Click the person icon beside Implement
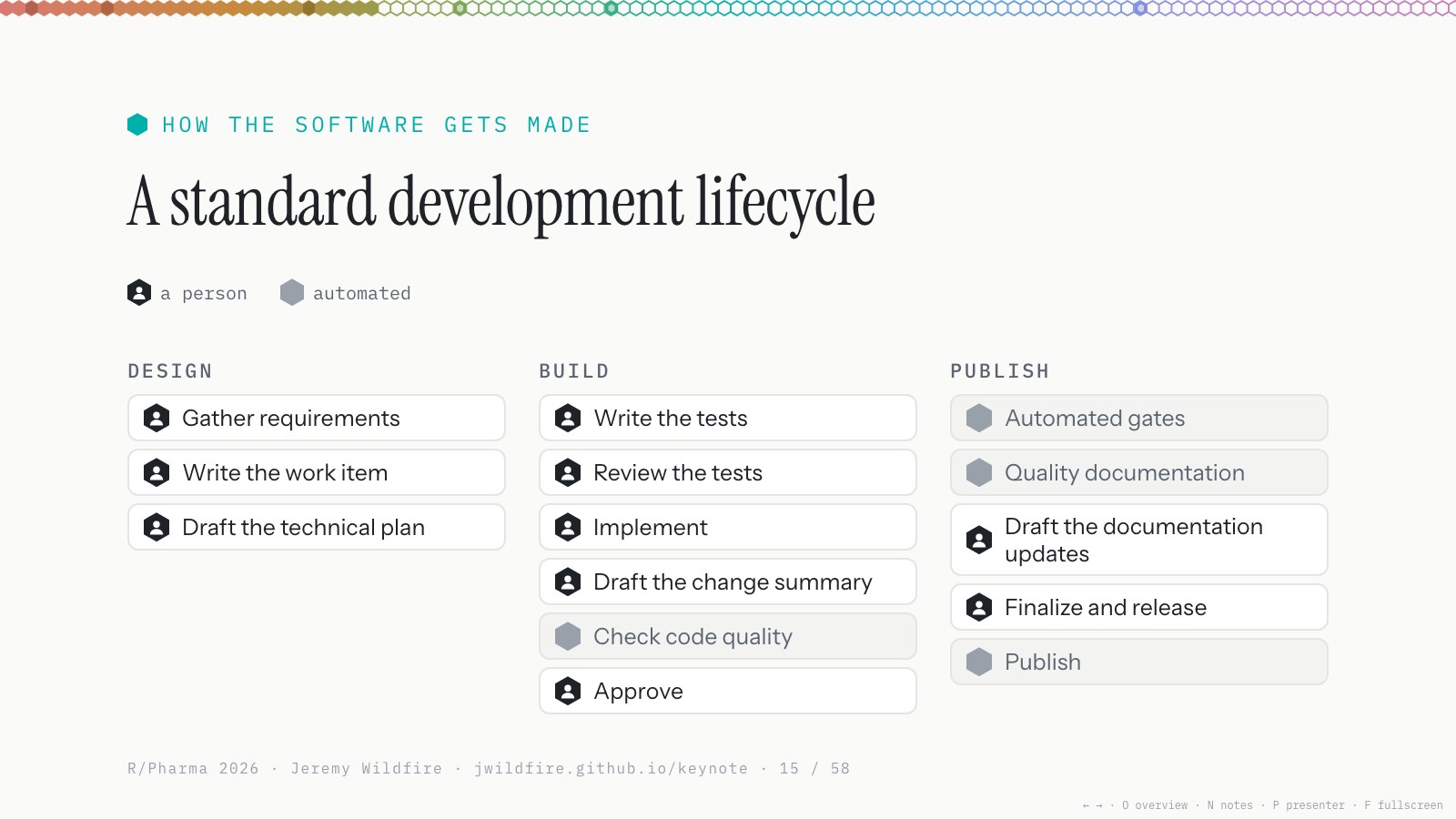 coord(568,528)
